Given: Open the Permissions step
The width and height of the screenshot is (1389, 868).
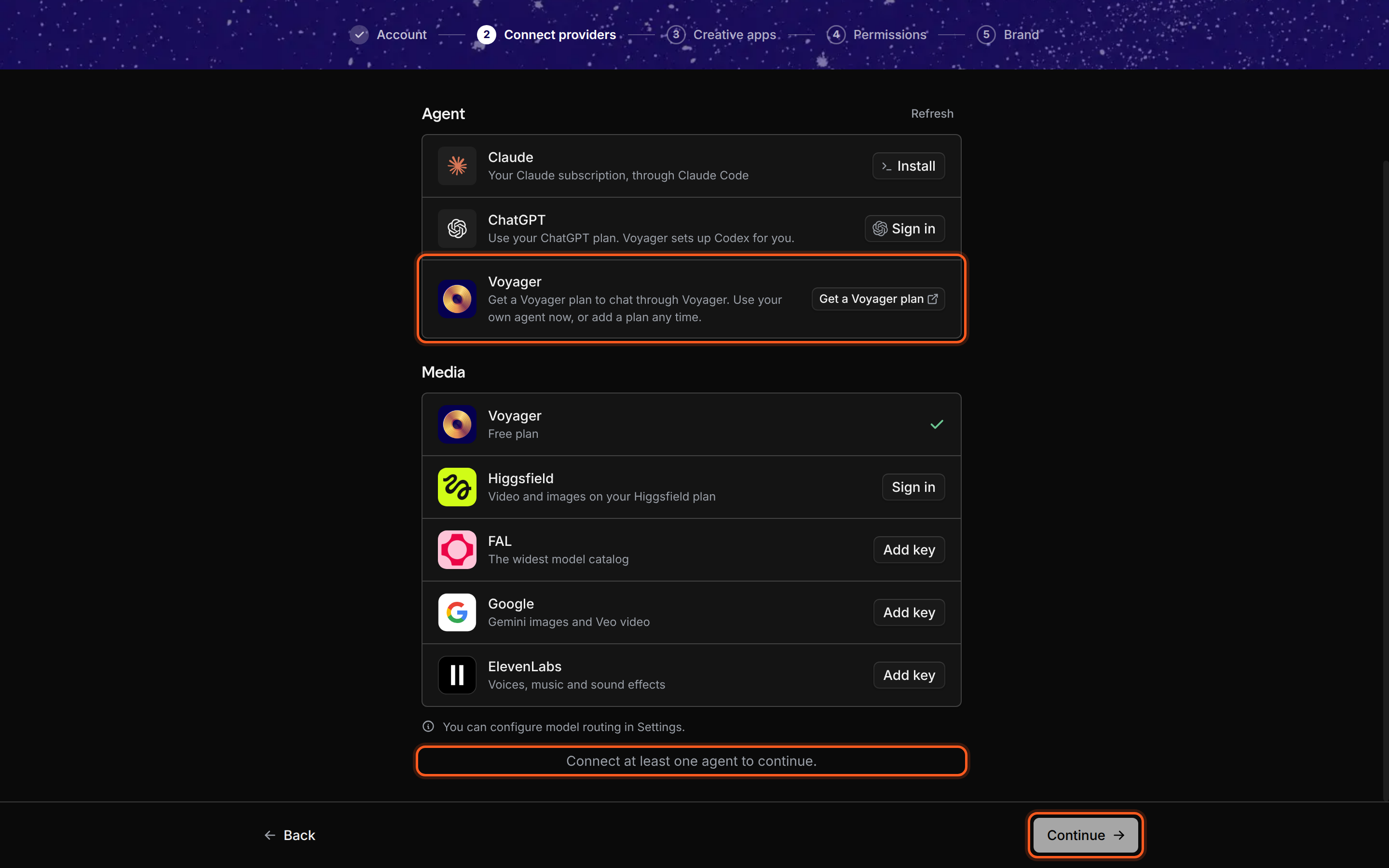Looking at the screenshot, I should point(876,34).
